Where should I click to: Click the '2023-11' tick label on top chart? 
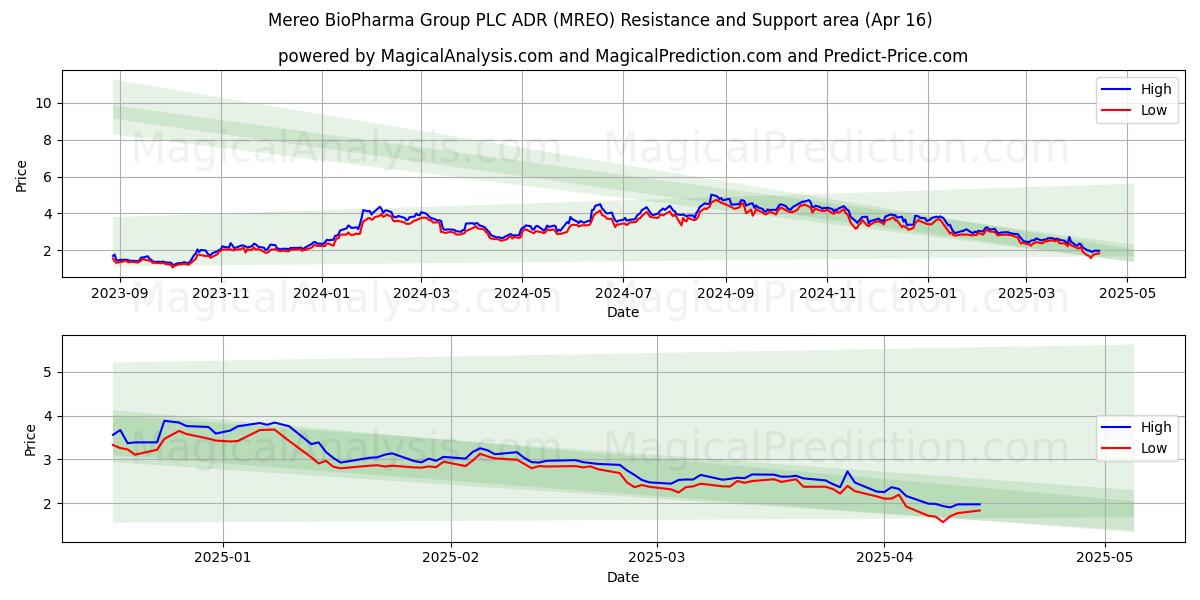(x=220, y=294)
